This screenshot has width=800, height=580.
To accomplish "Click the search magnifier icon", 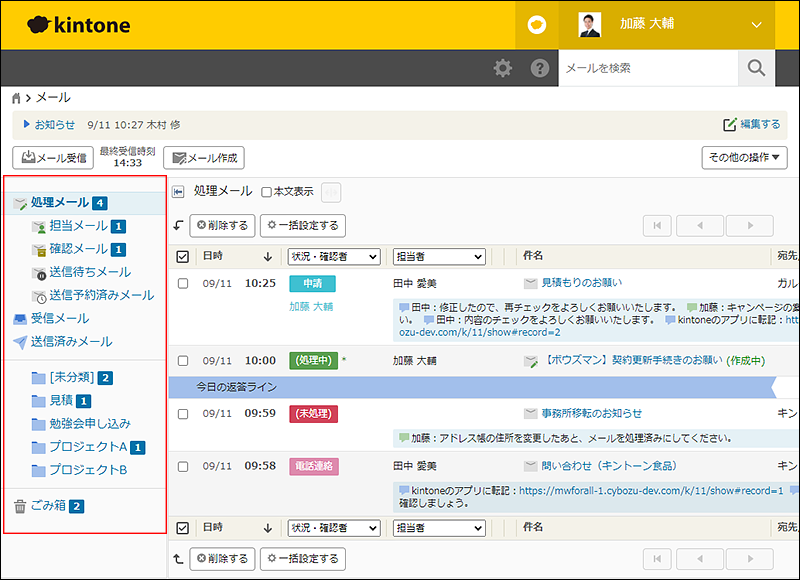I will click(757, 68).
